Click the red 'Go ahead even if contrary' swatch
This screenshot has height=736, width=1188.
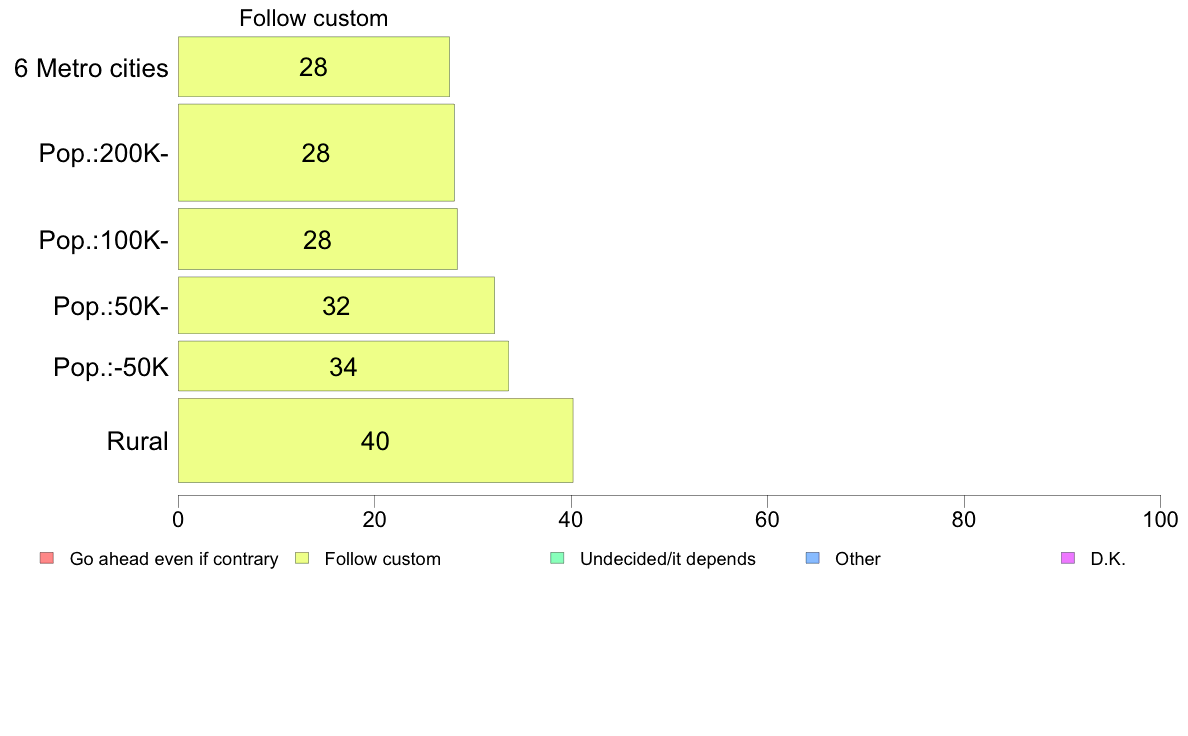coord(47,559)
